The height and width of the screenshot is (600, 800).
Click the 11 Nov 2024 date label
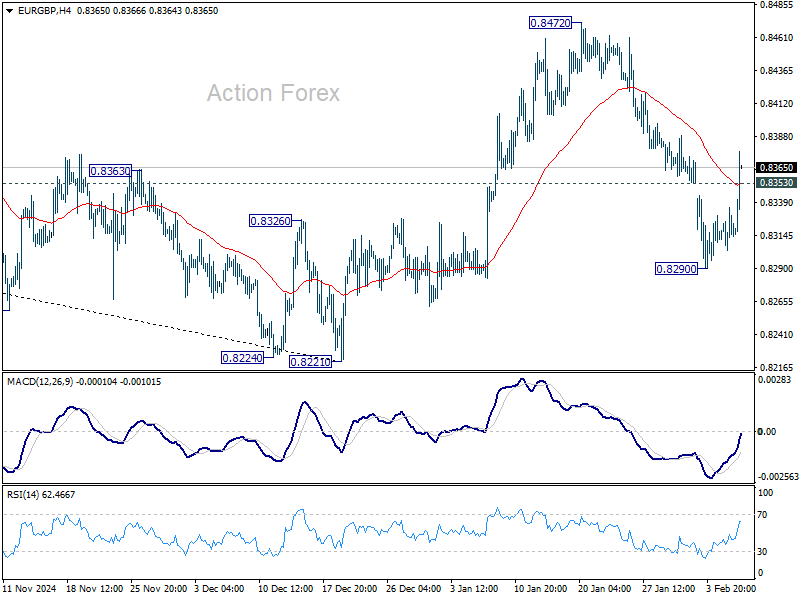pyautogui.click(x=30, y=588)
